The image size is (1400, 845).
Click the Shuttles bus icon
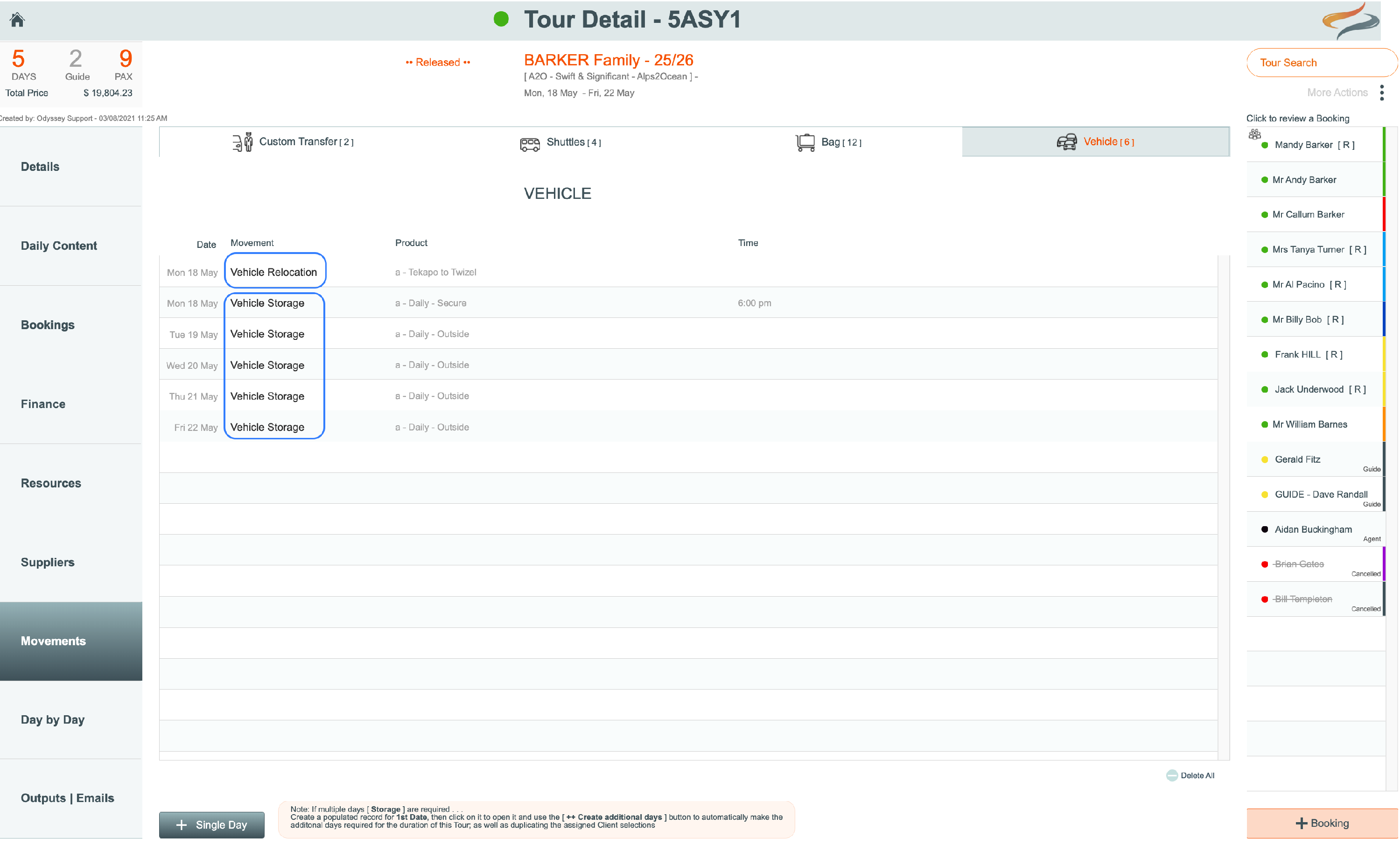pyautogui.click(x=530, y=144)
